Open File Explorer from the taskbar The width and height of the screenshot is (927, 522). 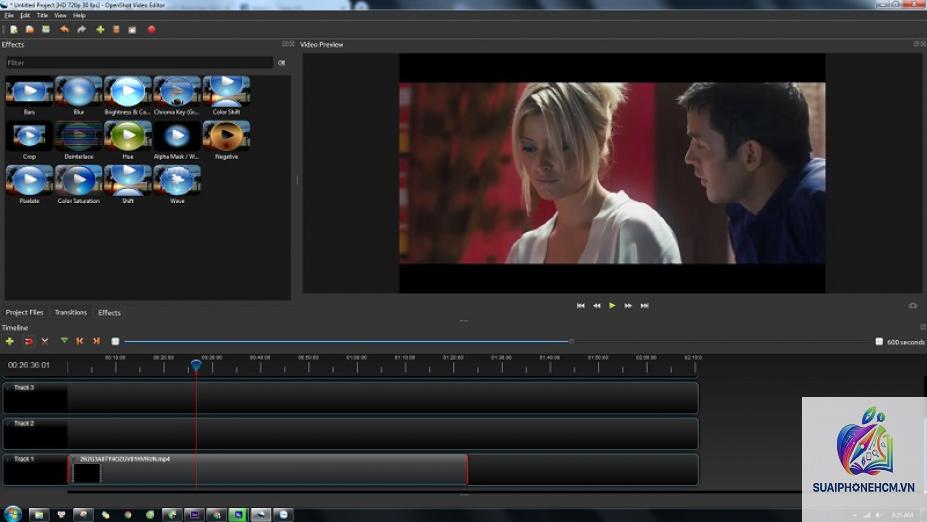point(38,515)
